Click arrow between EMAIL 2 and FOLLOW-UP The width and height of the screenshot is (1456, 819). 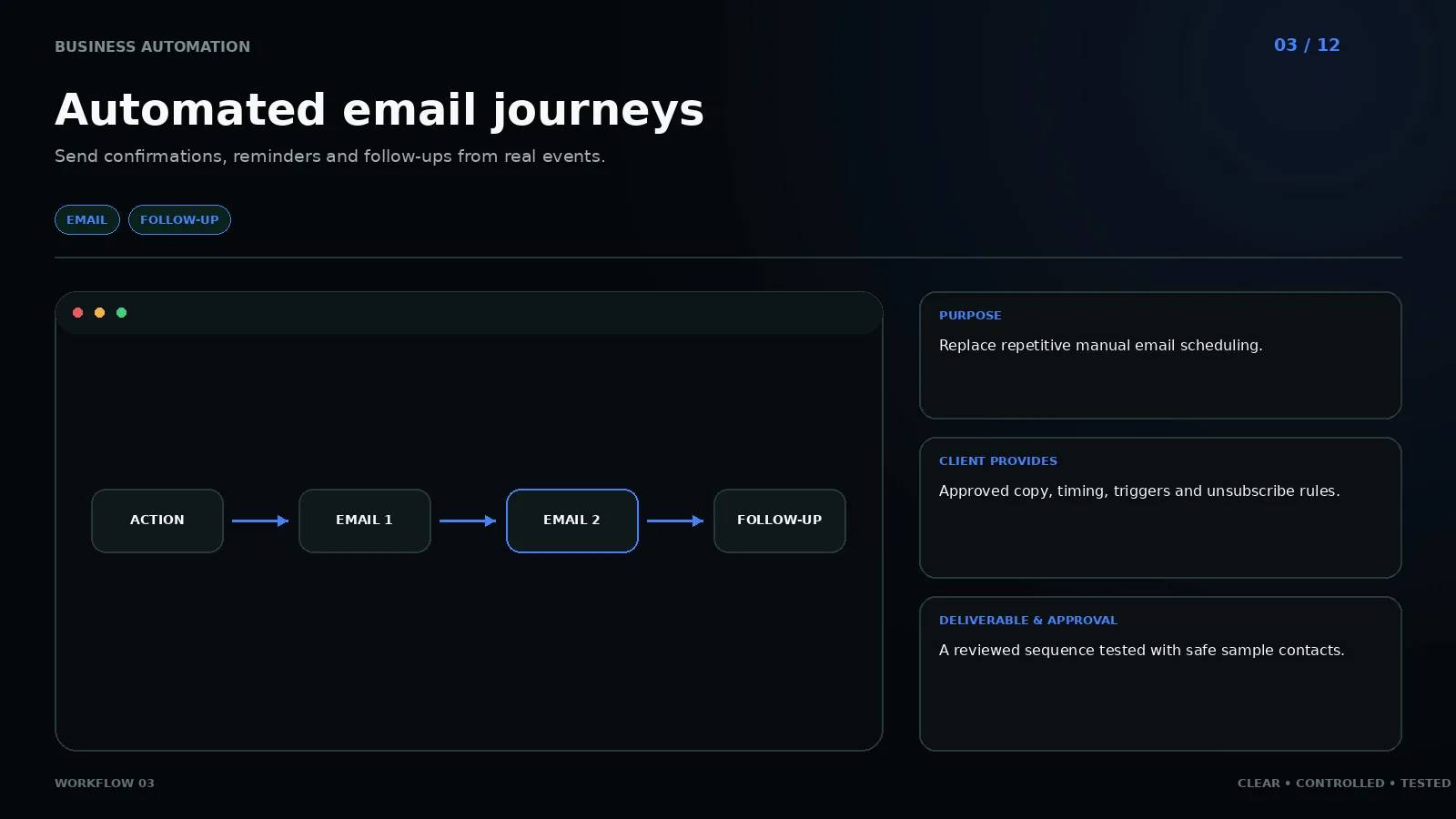675,521
